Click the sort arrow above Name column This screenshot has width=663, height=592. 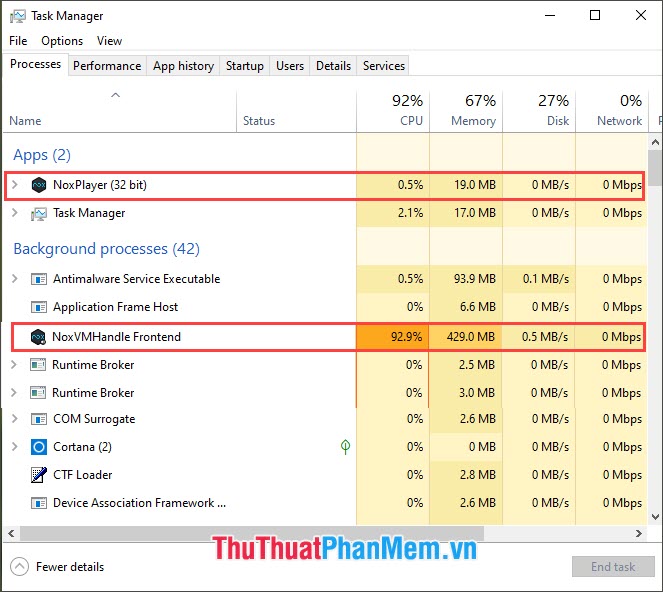pyautogui.click(x=115, y=95)
